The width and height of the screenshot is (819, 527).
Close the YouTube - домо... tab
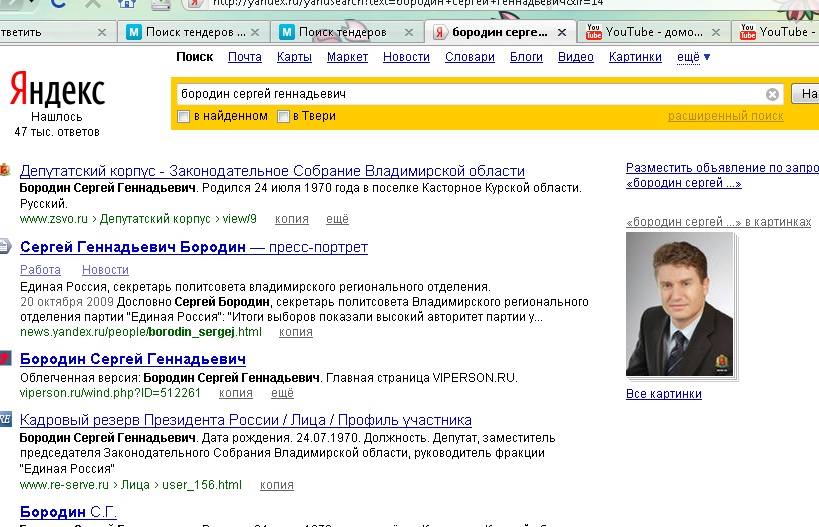[x=716, y=32]
